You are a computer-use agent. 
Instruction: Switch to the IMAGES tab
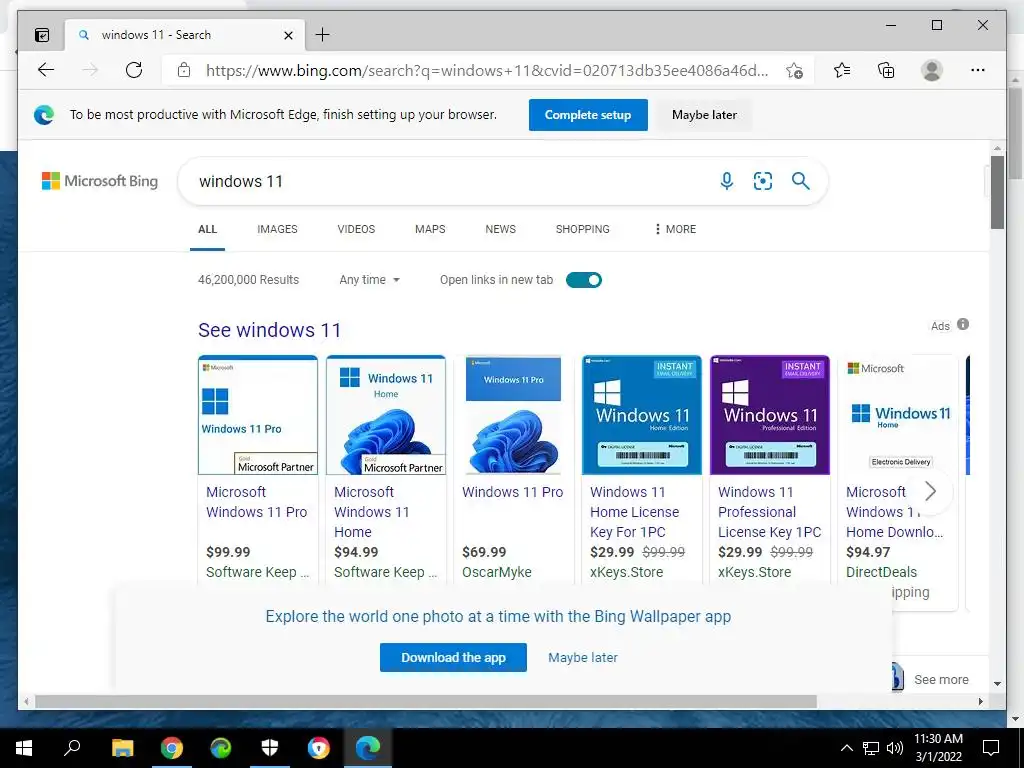[x=277, y=229]
